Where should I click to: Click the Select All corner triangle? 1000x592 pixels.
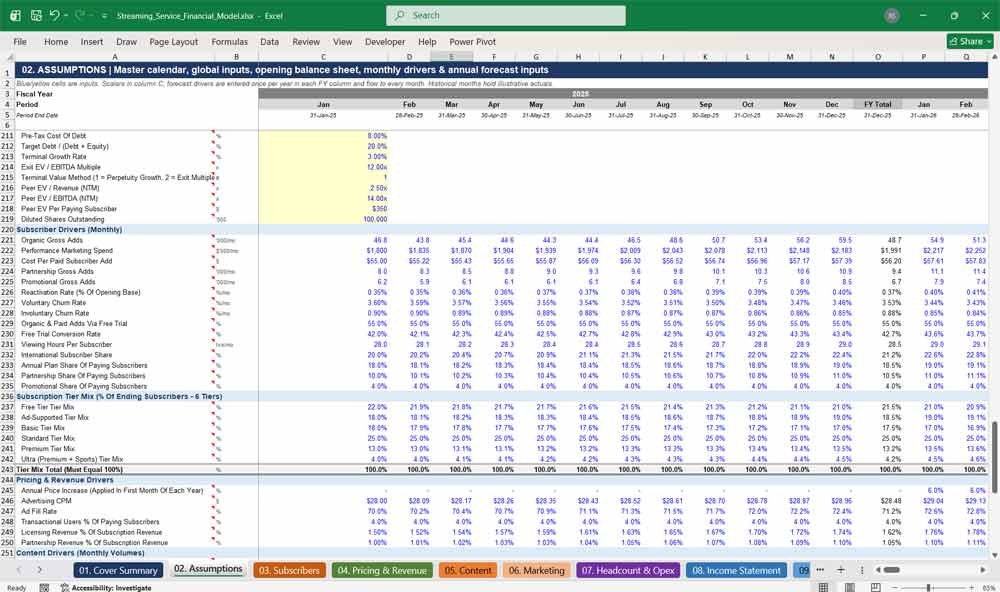pos(8,57)
